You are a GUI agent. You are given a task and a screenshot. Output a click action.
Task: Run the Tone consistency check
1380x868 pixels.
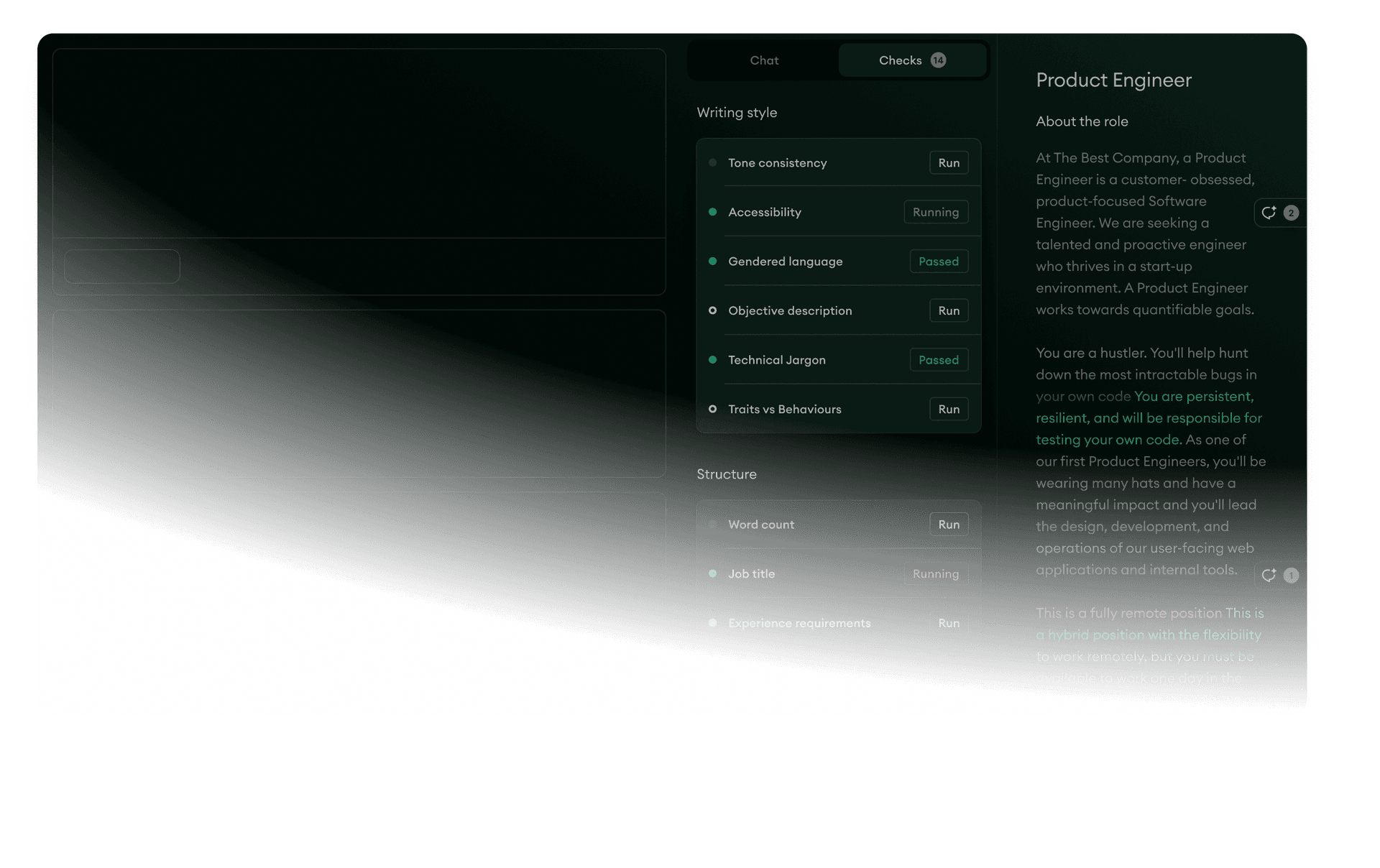pyautogui.click(x=948, y=162)
